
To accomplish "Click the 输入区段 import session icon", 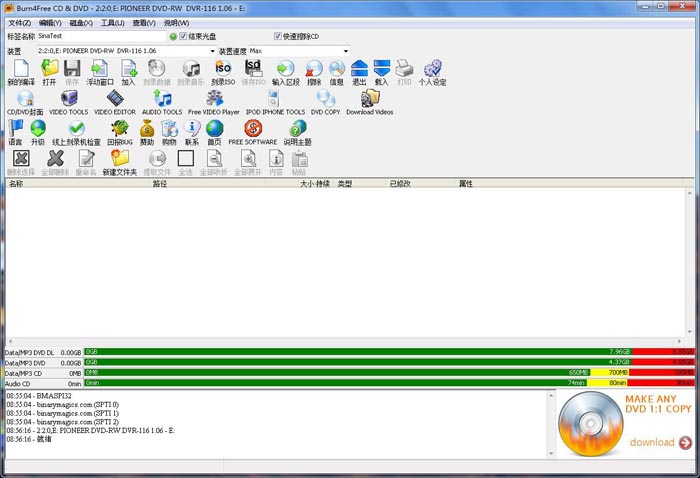I will 285,73.
